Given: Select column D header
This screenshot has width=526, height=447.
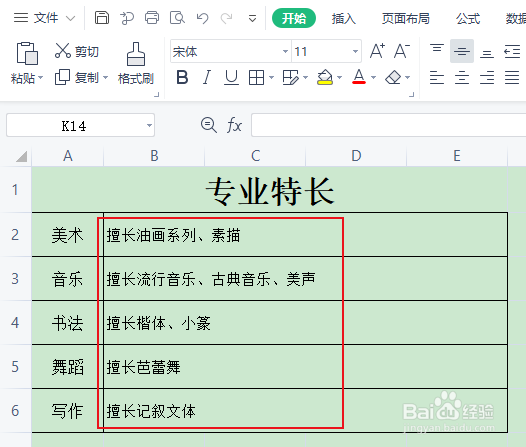Looking at the screenshot, I should (356, 156).
